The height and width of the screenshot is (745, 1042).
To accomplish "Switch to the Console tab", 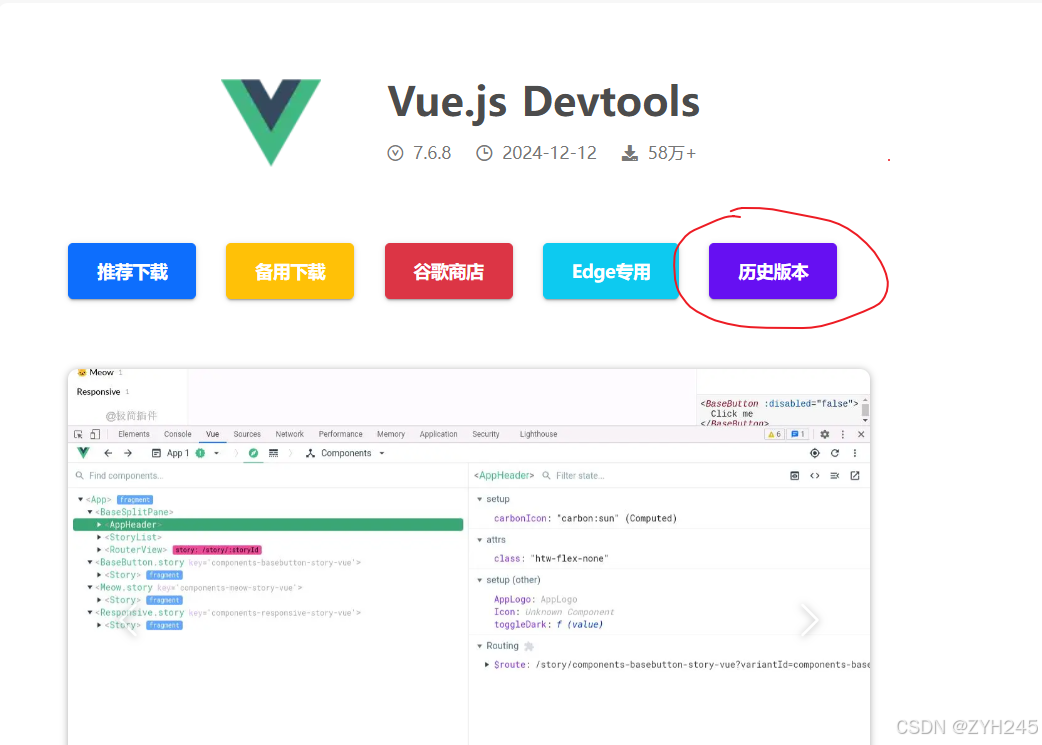I will coord(177,434).
